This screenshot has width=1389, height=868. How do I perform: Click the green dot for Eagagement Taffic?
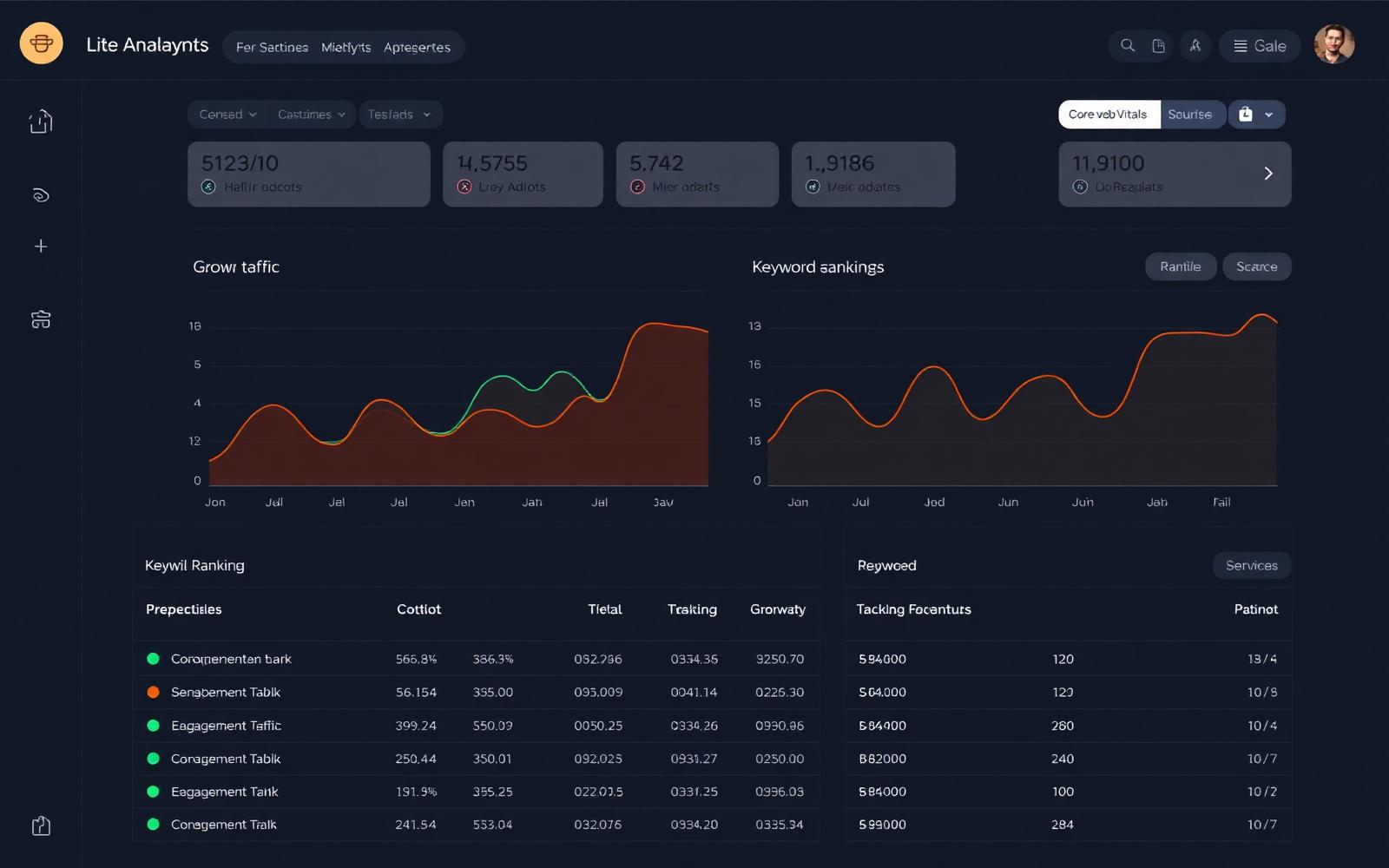(154, 726)
